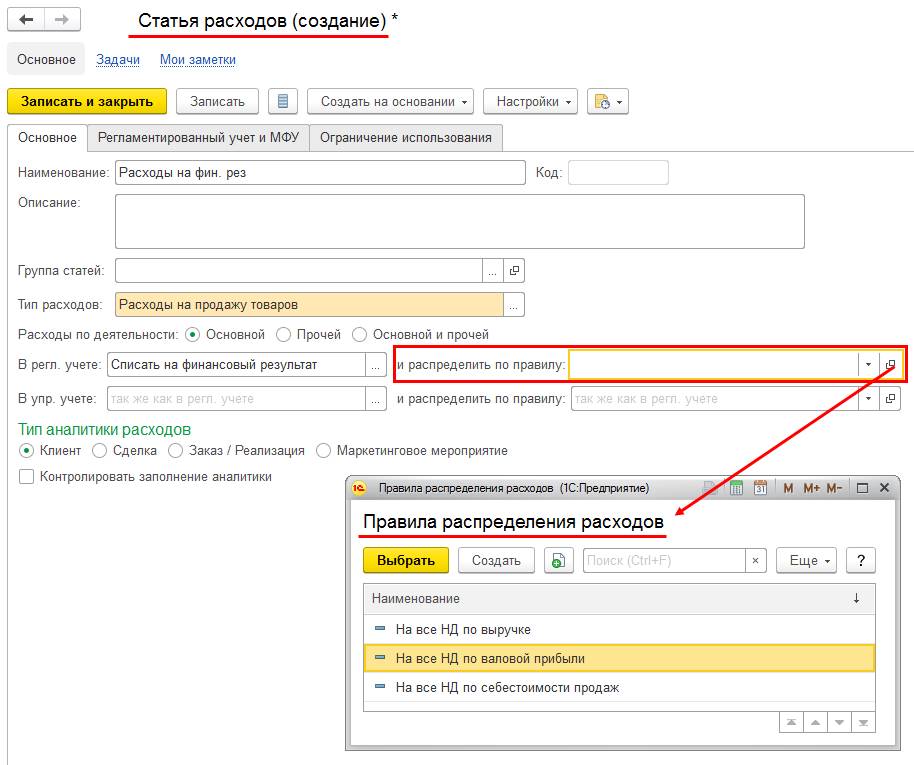Click the 1C logo icon in the rules window

pyautogui.click(x=359, y=488)
